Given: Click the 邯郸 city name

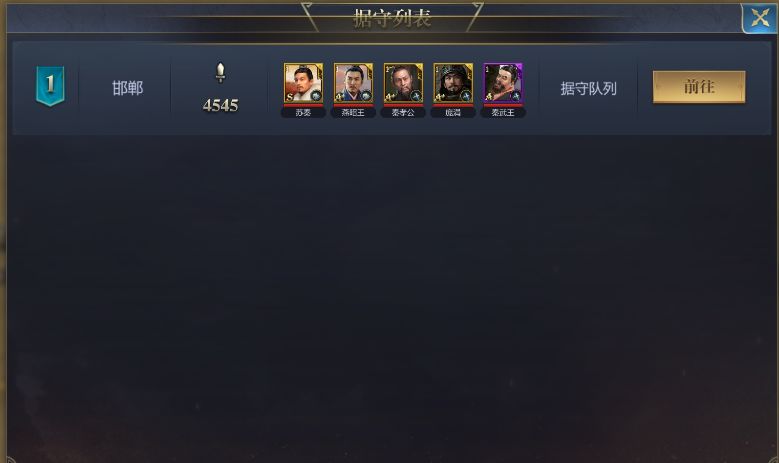Looking at the screenshot, I should 127,88.
